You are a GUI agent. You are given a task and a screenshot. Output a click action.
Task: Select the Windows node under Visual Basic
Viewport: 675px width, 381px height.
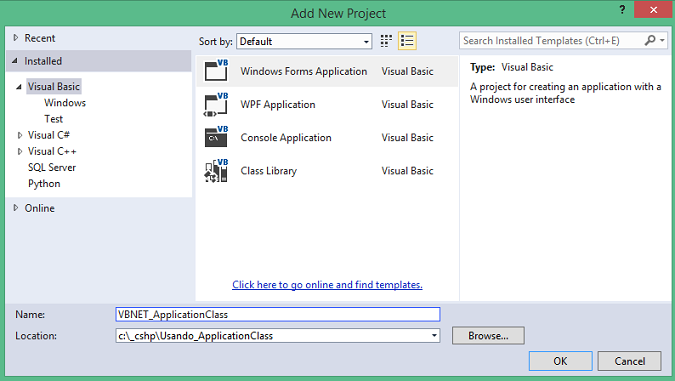pyautogui.click(x=65, y=103)
